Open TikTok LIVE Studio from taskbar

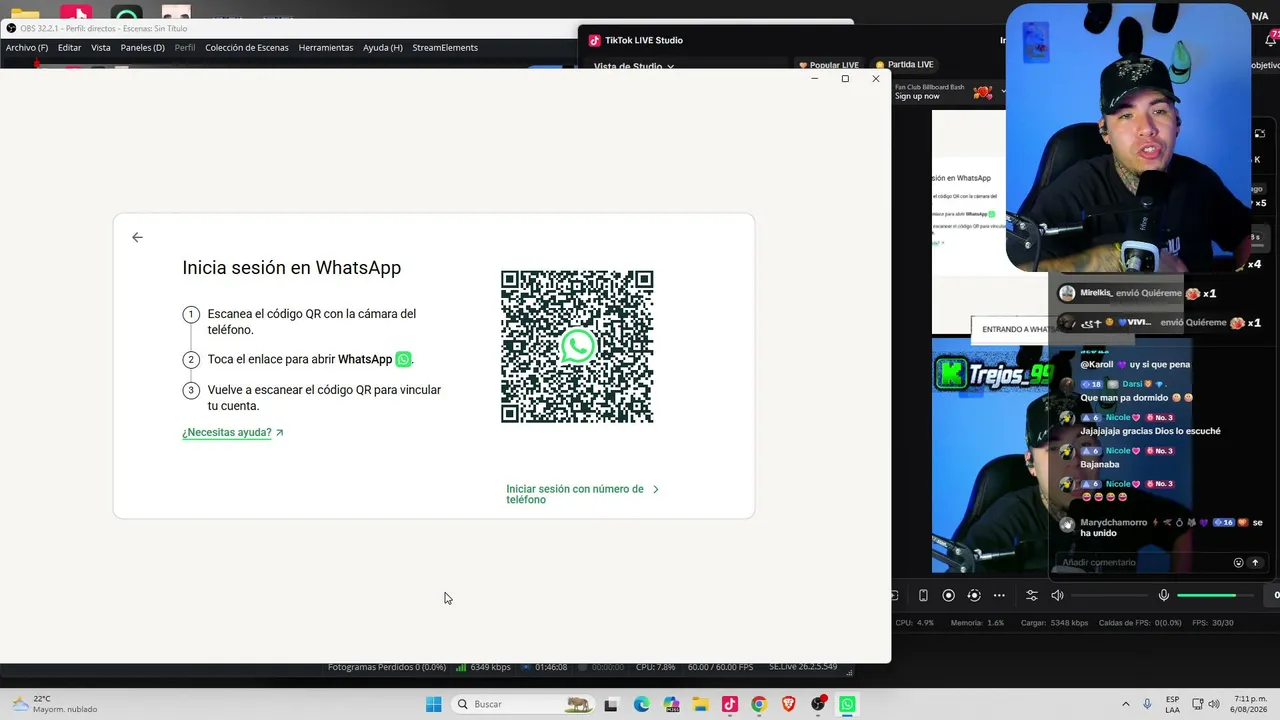click(x=730, y=704)
